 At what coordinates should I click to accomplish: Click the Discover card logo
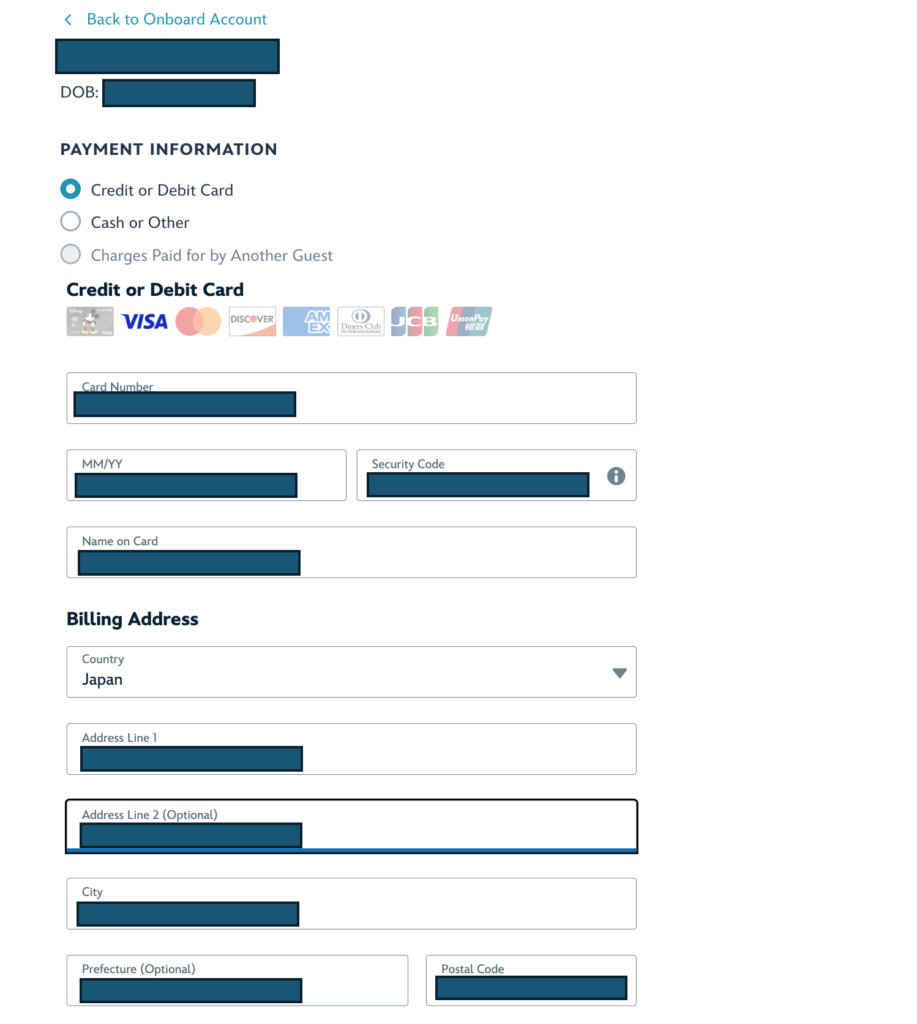pos(252,321)
